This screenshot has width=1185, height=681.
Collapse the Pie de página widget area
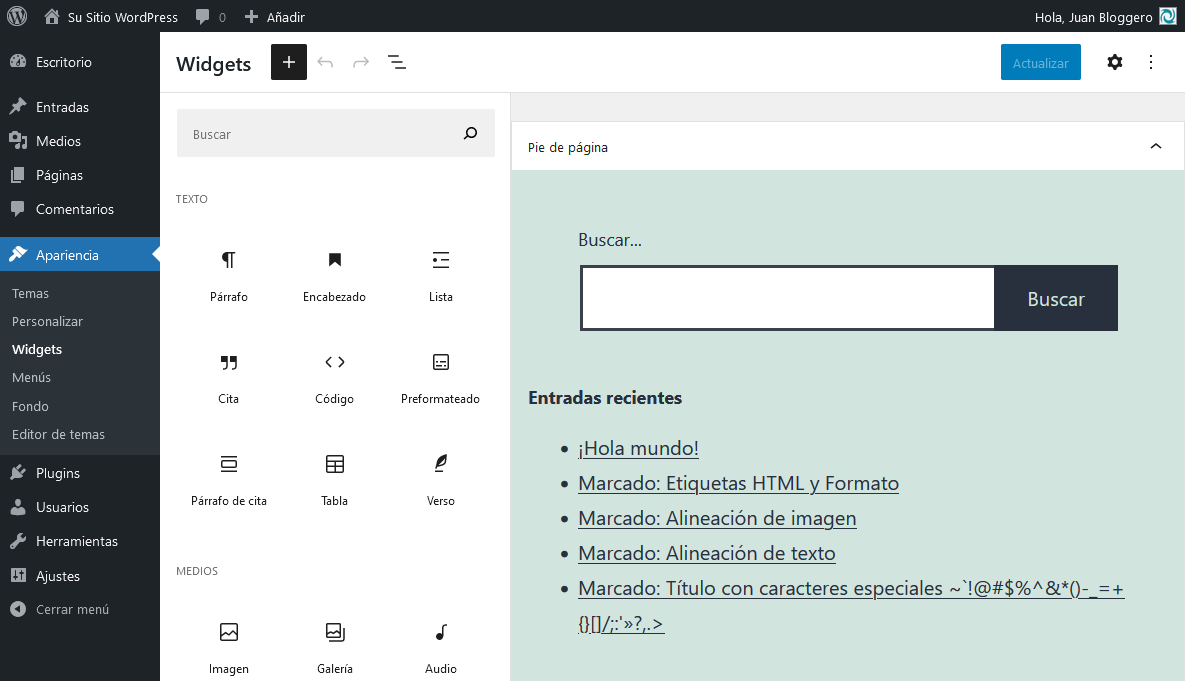(x=1156, y=146)
